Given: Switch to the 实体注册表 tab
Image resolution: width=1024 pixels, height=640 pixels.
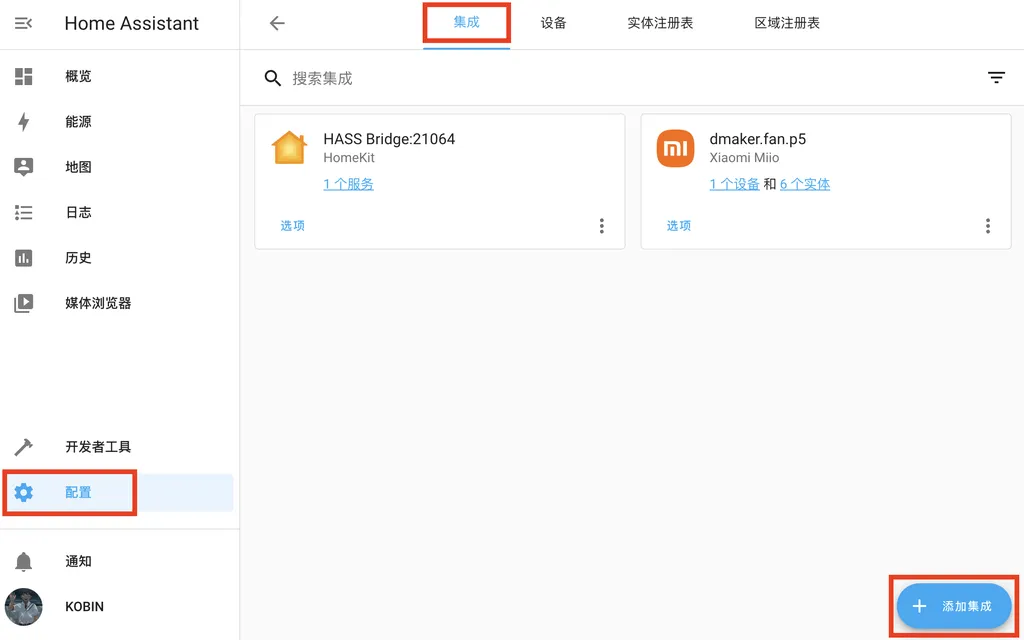Looking at the screenshot, I should (660, 22).
